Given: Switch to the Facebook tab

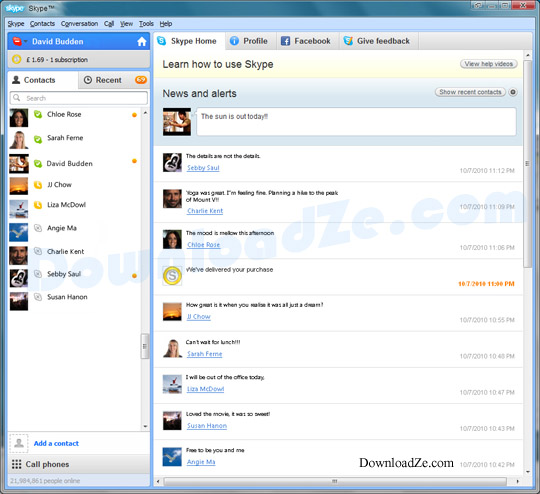Looking at the screenshot, I should click(x=307, y=41).
